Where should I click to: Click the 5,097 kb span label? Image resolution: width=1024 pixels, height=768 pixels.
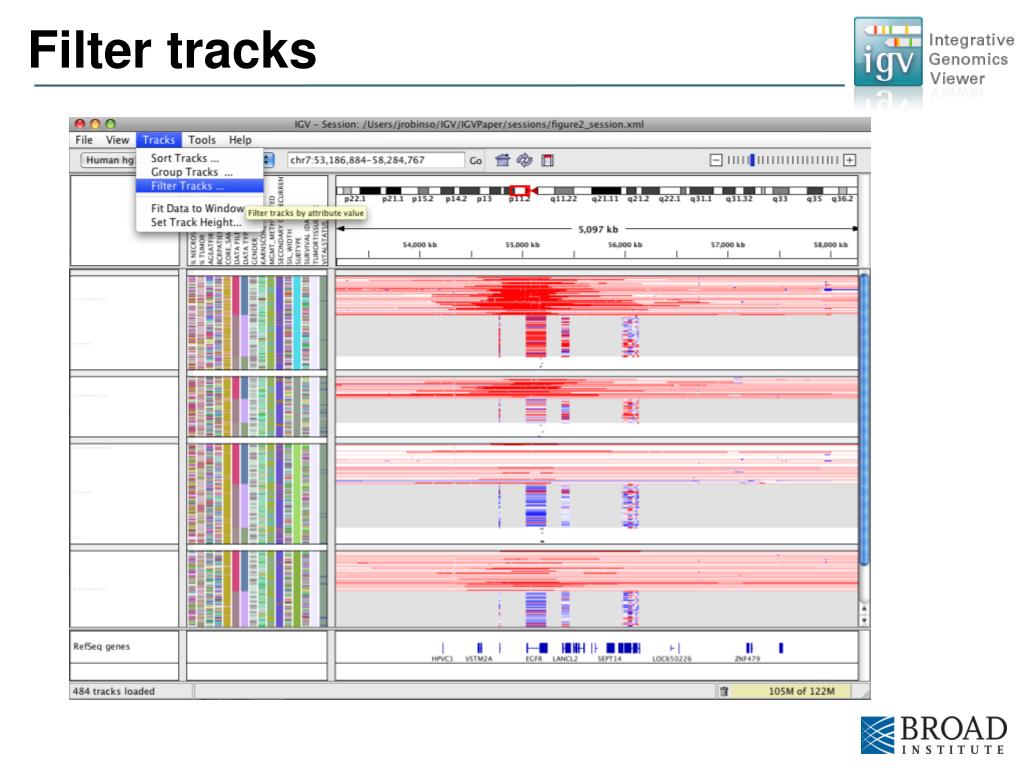pos(598,229)
